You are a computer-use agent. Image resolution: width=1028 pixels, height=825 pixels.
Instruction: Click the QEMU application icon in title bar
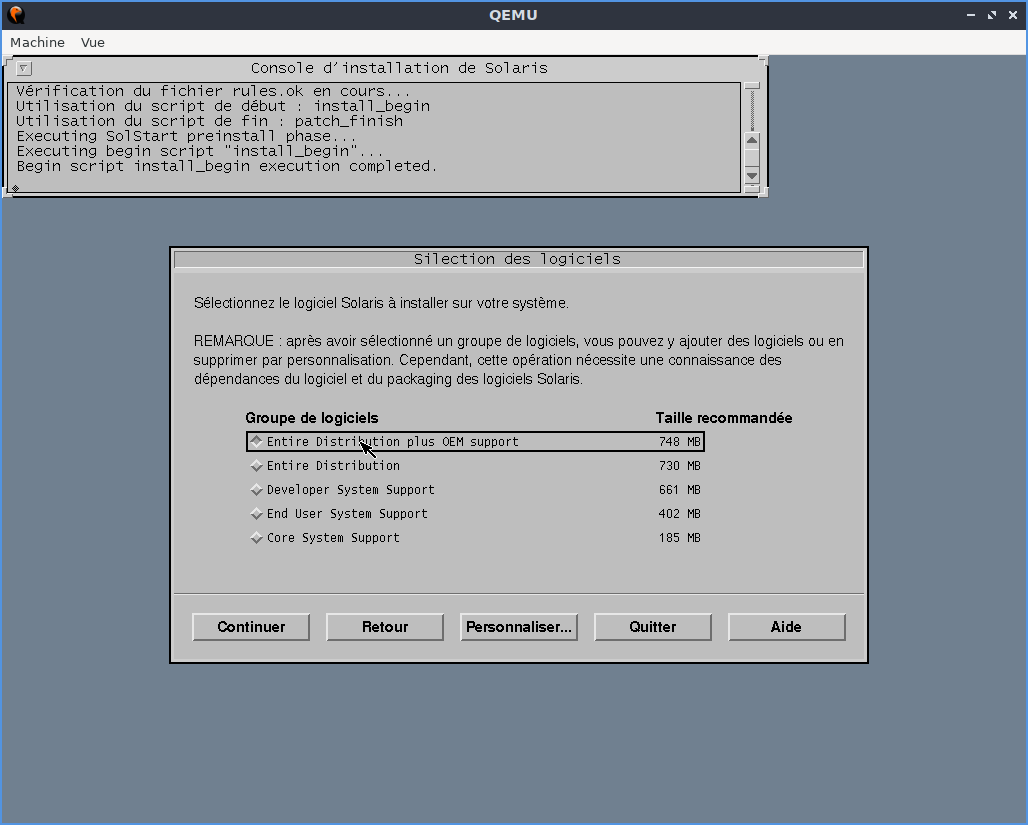(x=16, y=14)
